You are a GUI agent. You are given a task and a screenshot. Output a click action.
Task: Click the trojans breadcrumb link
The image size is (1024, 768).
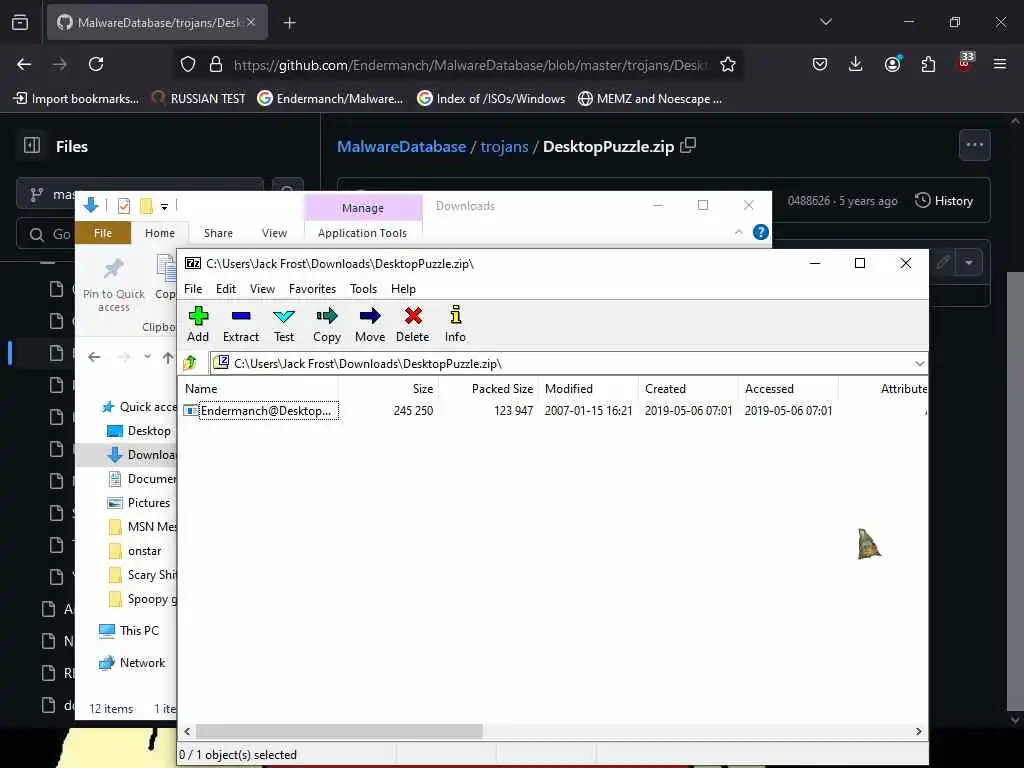coord(504,146)
